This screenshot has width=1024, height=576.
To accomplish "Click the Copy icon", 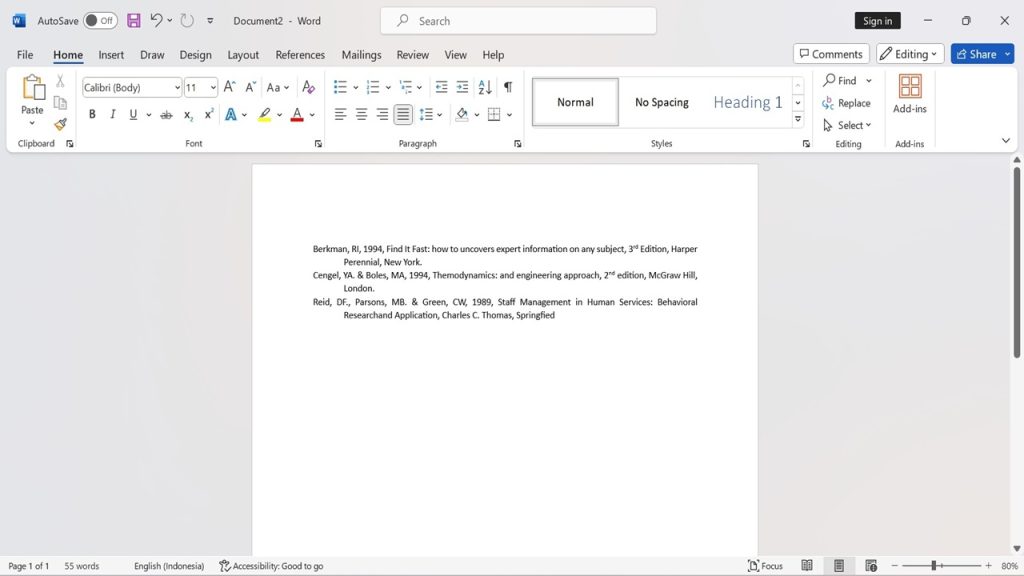I will click(60, 103).
